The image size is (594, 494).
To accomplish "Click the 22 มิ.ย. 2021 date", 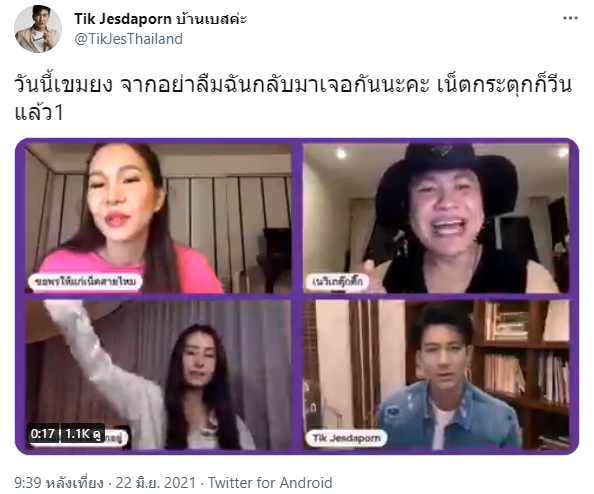I will pyautogui.click(x=156, y=483).
